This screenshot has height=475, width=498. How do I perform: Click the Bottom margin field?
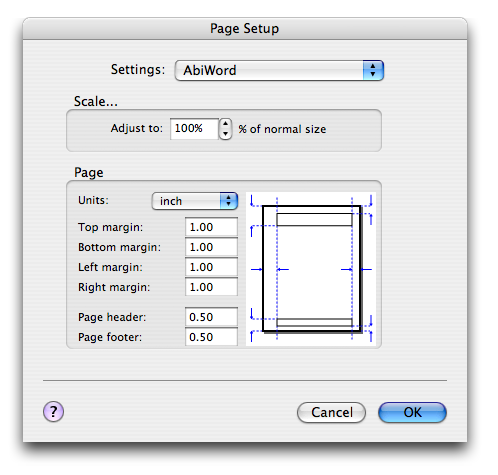[211, 247]
